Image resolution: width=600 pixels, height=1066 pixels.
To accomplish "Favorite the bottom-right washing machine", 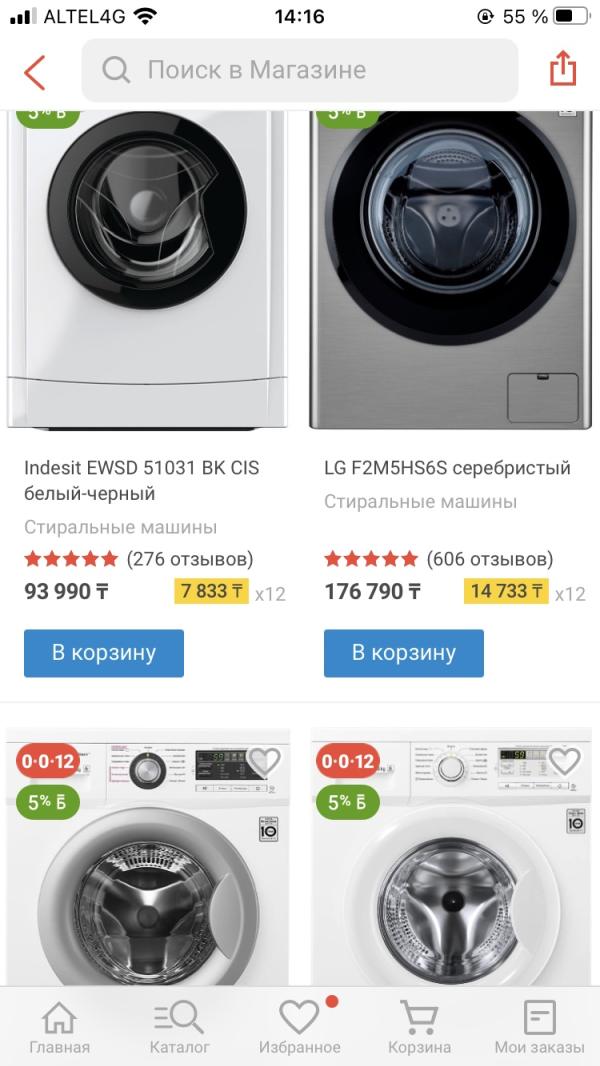I will tap(564, 762).
